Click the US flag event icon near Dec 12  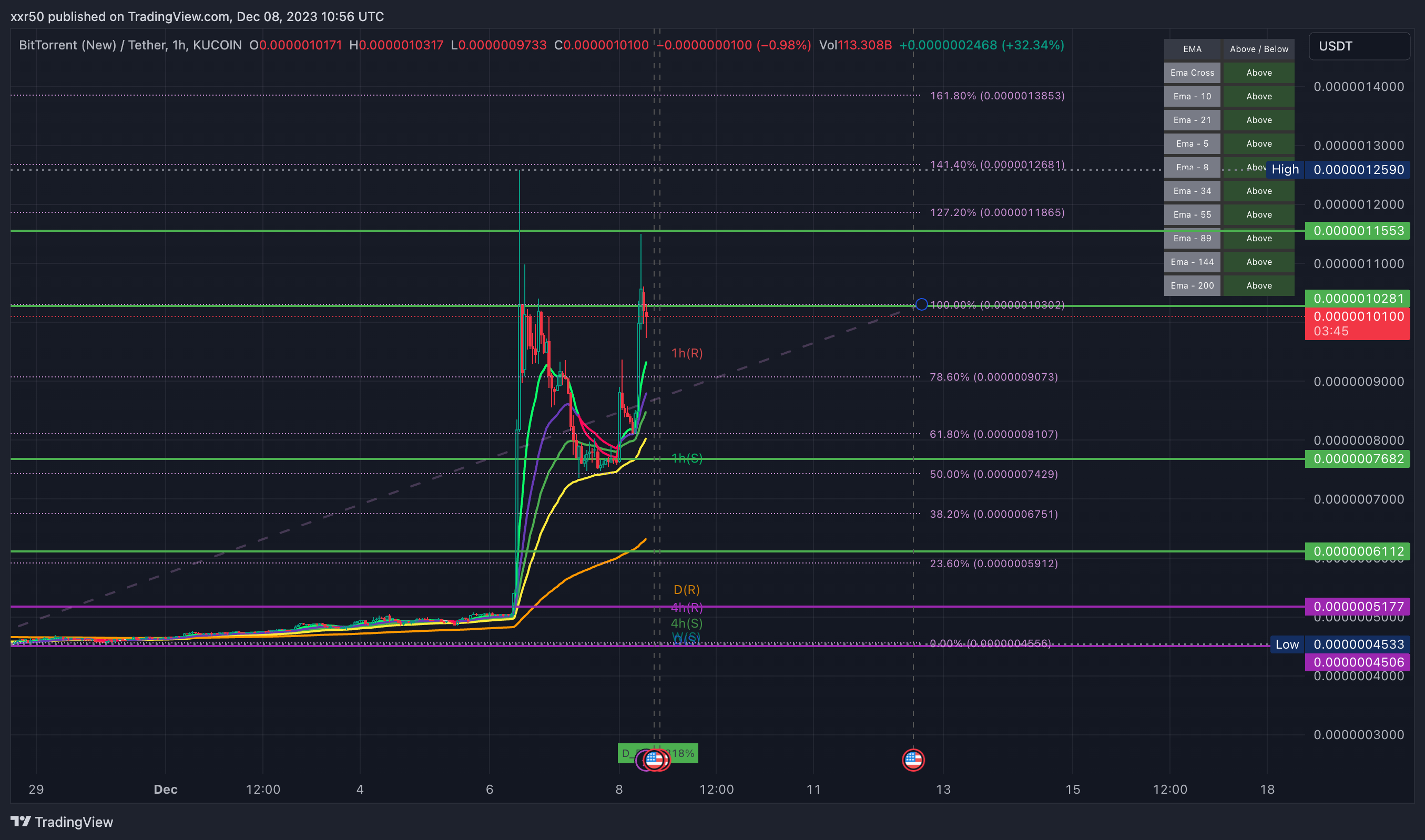[913, 760]
